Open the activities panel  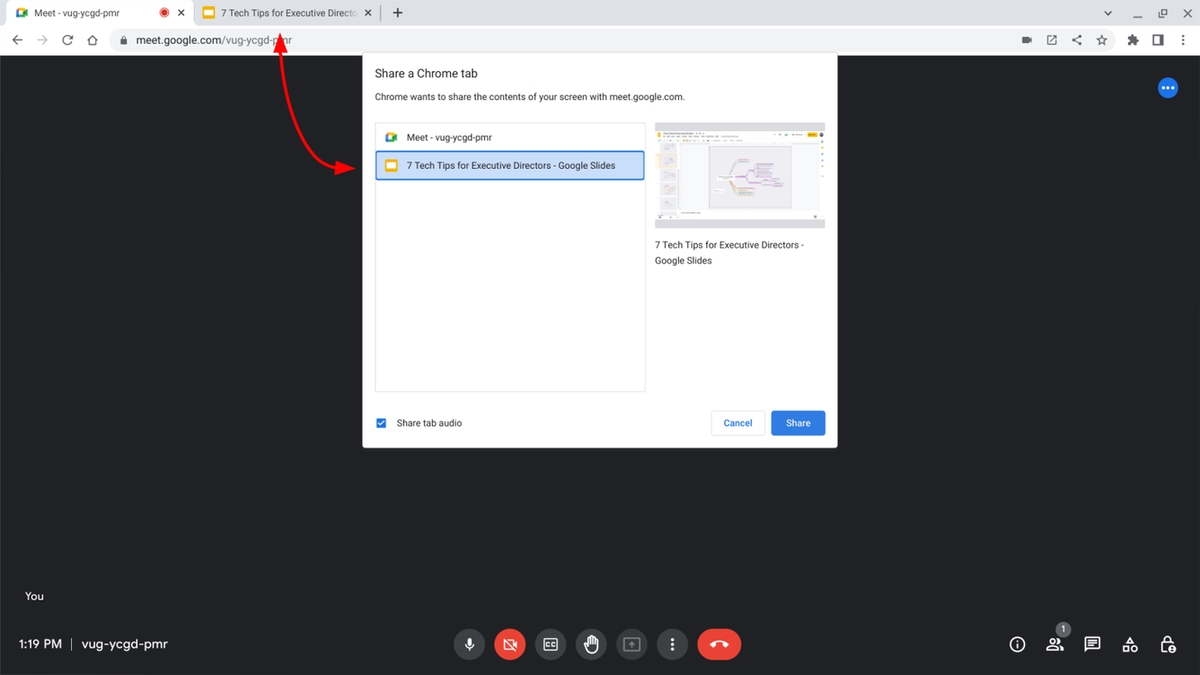[x=1129, y=644]
